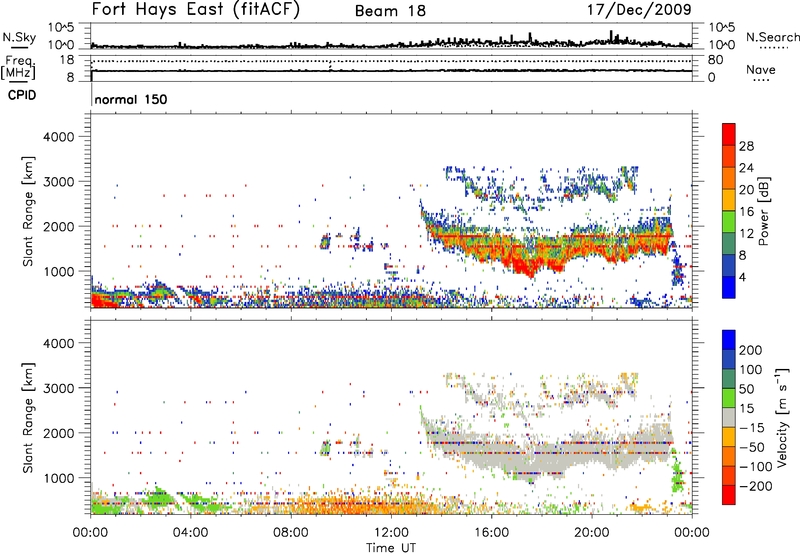Select the date "17/Dec/2009"
This screenshot has height=554, width=800.
pyautogui.click(x=639, y=9)
